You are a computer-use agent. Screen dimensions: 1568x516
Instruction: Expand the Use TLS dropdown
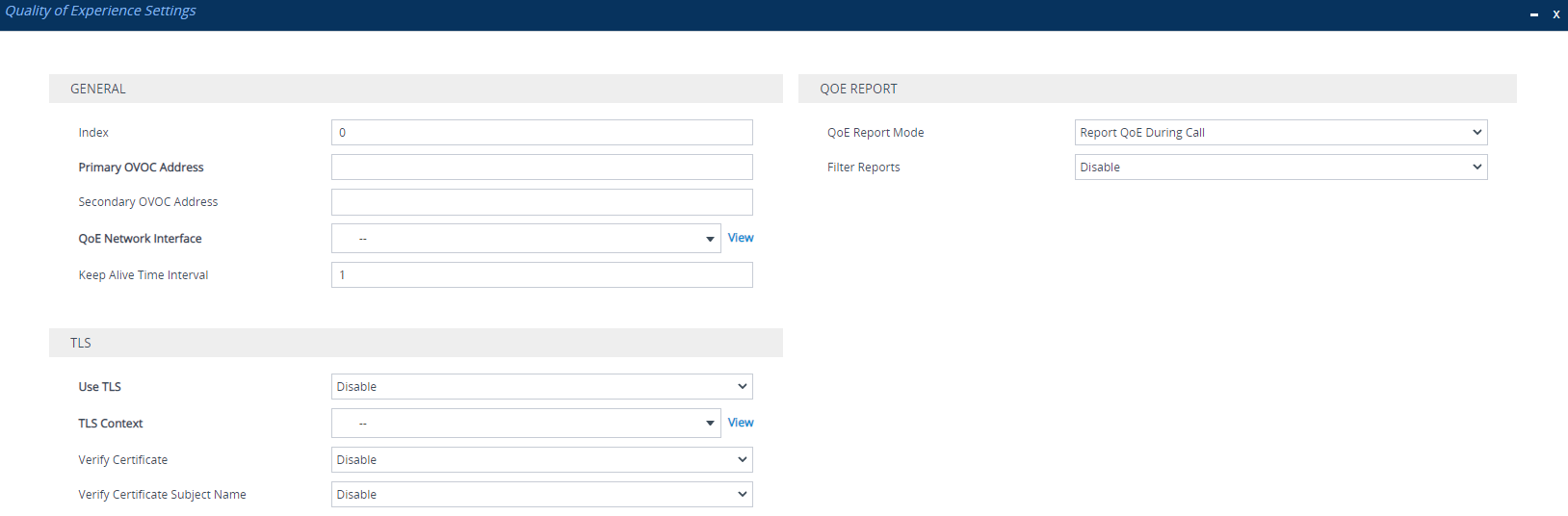pos(541,387)
